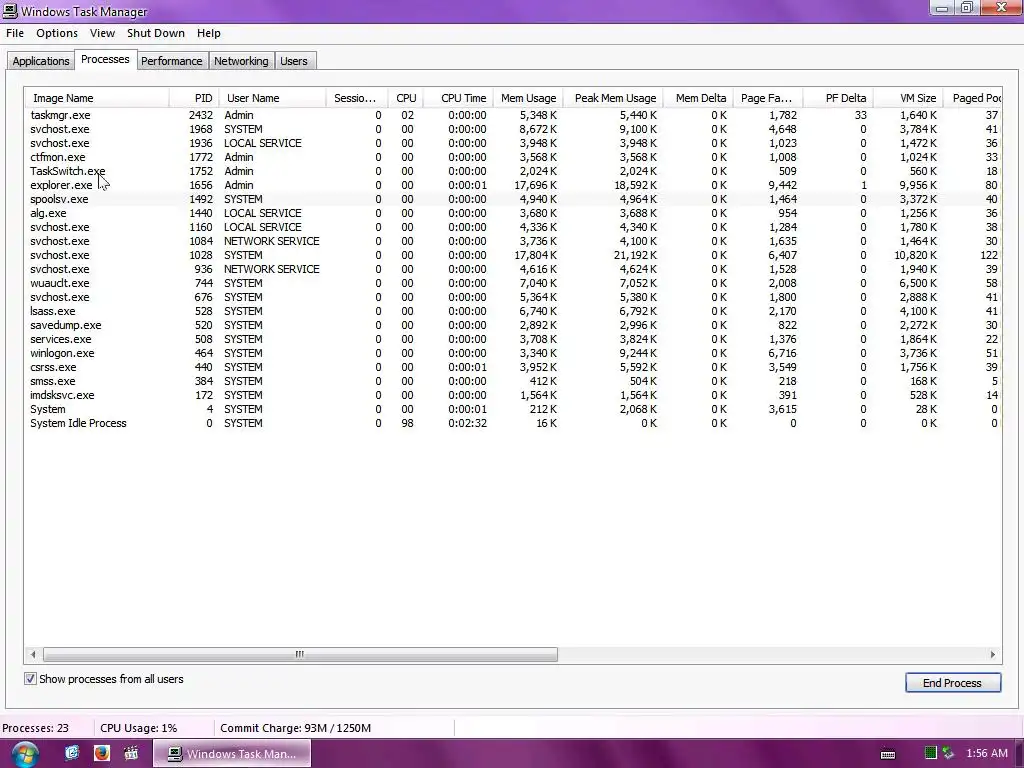
Task: Switch to the Performance tab
Action: pos(172,61)
